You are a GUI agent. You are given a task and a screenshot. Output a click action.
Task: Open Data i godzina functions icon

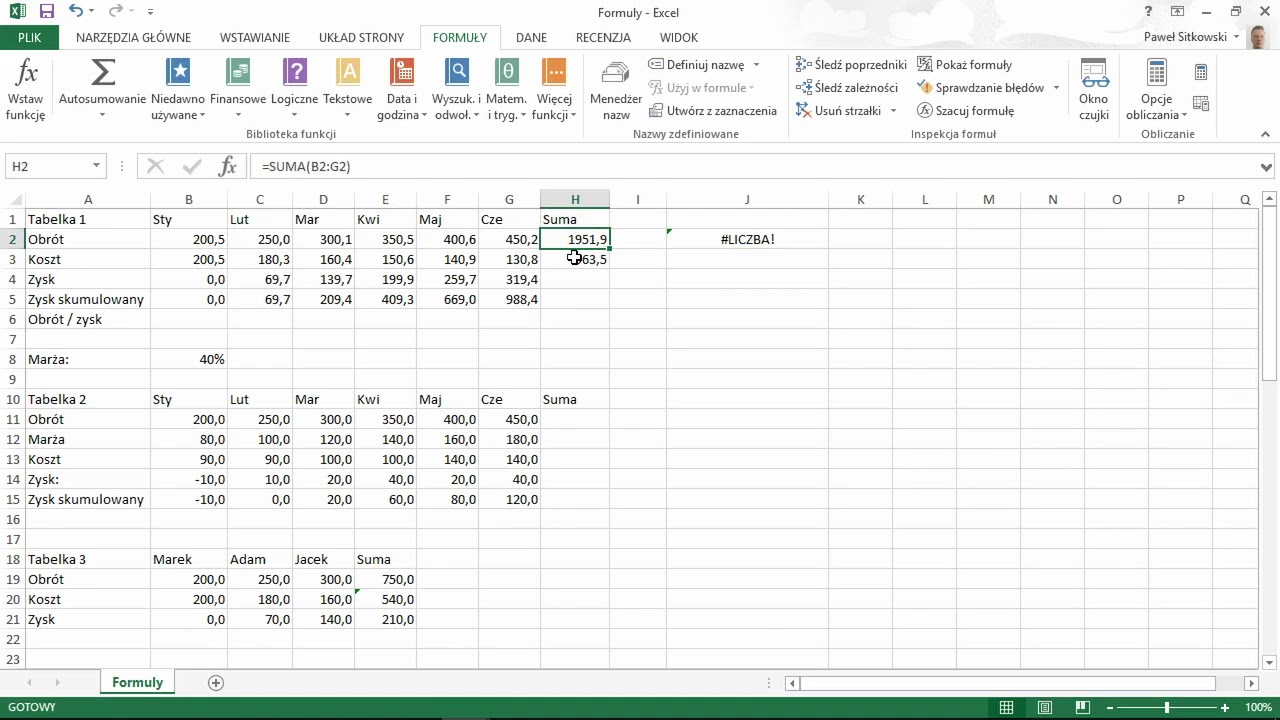[x=402, y=73]
